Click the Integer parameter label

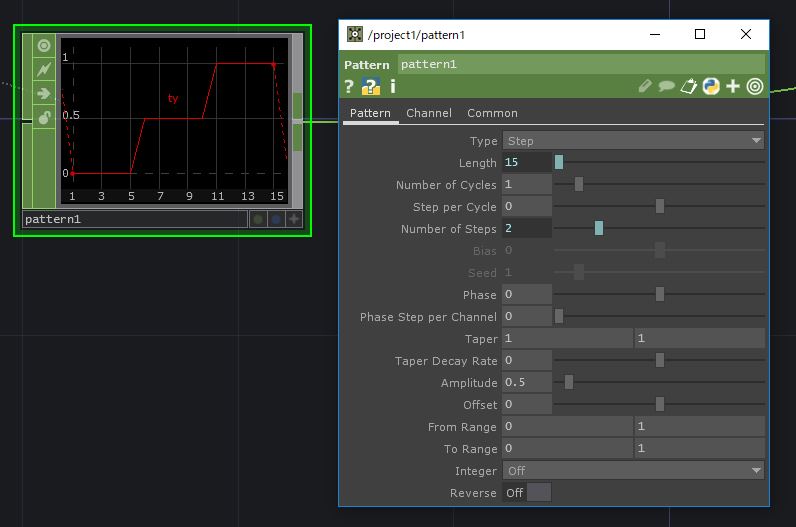tap(476, 471)
